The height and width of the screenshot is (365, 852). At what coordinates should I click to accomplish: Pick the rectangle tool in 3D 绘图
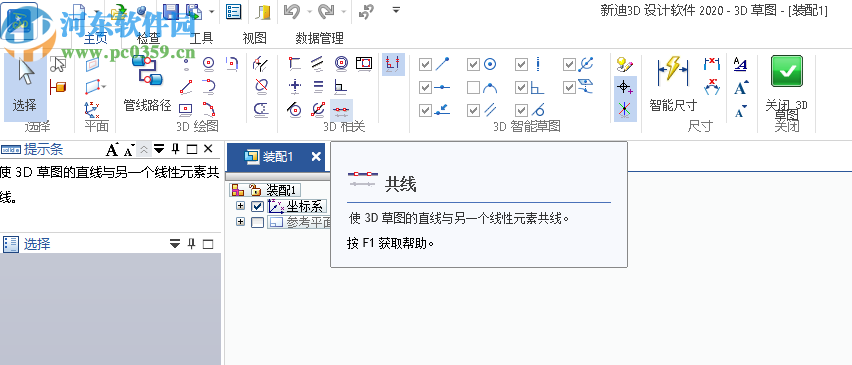[186, 109]
